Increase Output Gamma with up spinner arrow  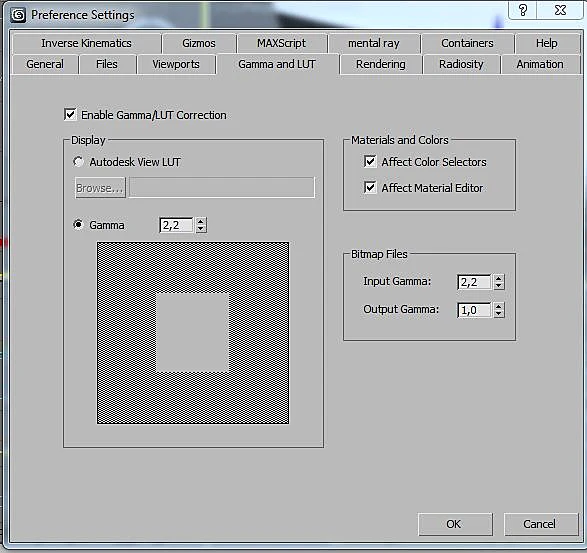pos(499,306)
